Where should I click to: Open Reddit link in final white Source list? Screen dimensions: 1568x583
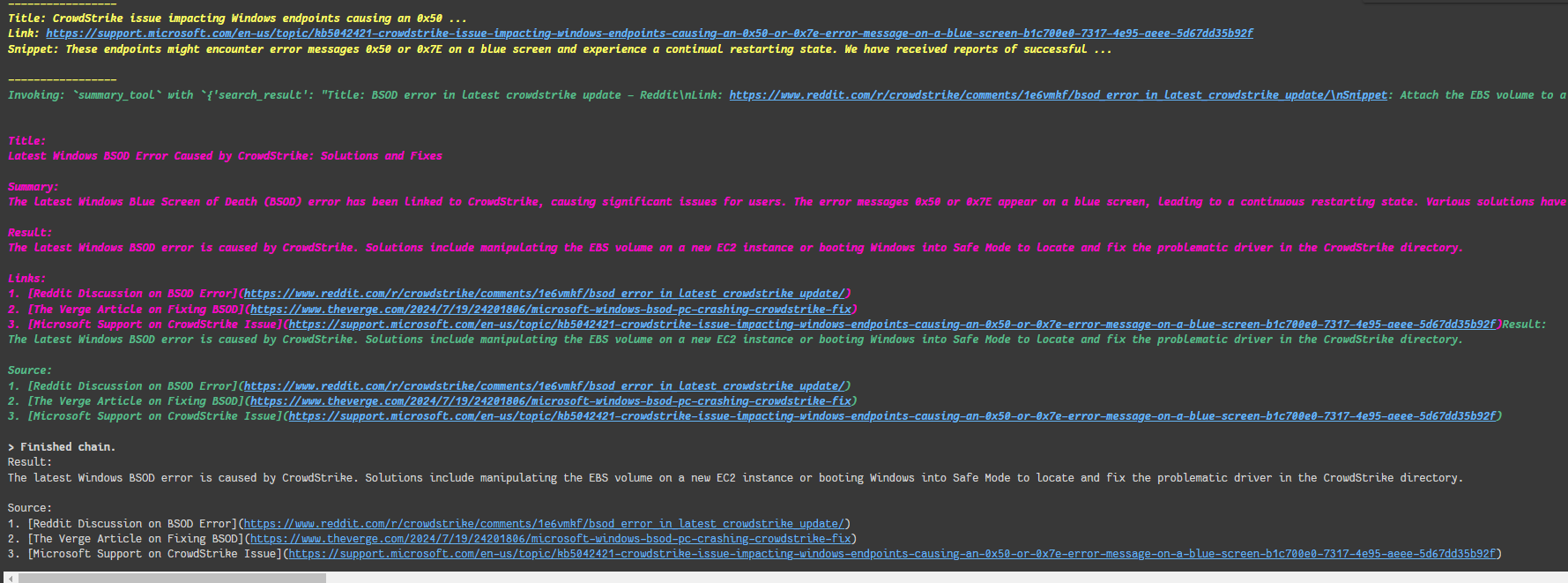pos(544,524)
